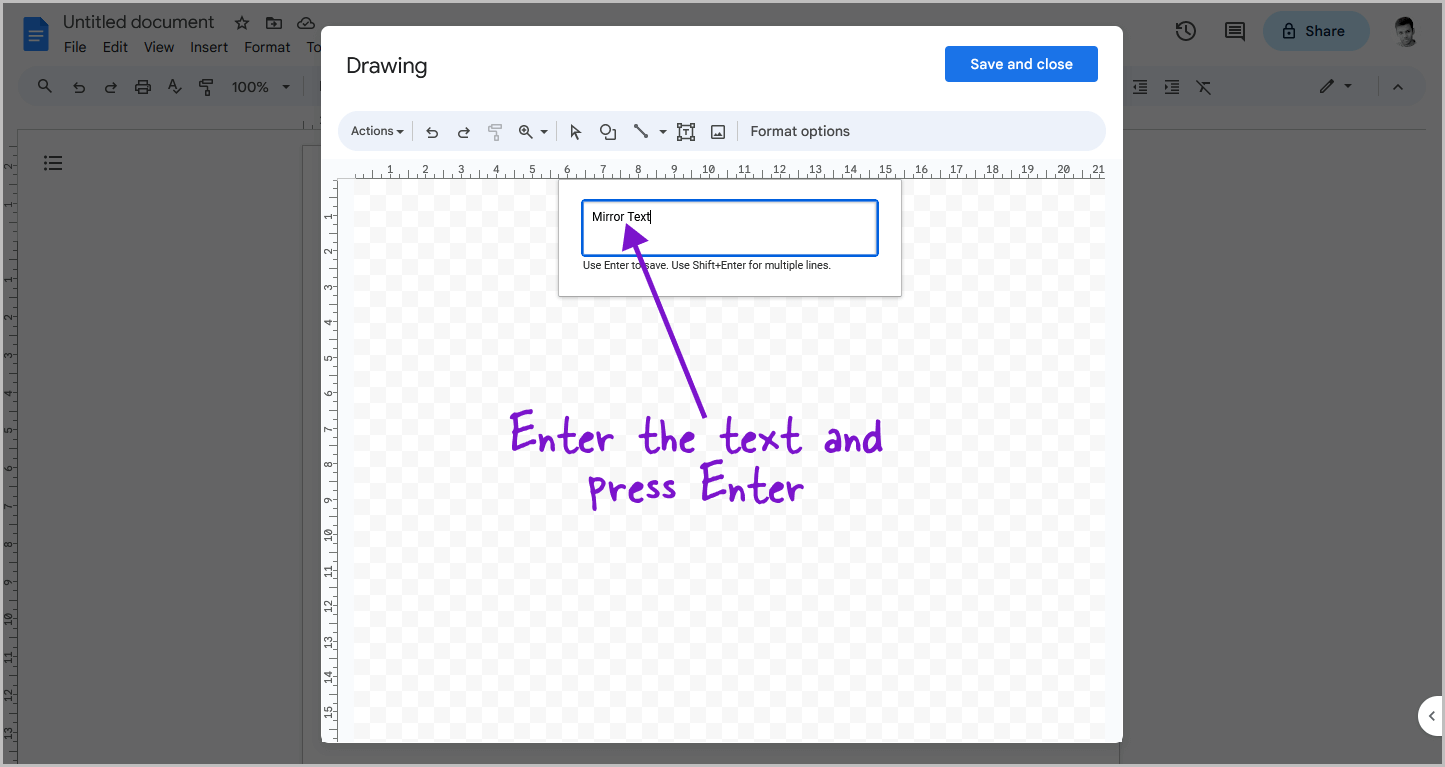1445x767 pixels.
Task: Undo the last drawing action
Action: [431, 131]
